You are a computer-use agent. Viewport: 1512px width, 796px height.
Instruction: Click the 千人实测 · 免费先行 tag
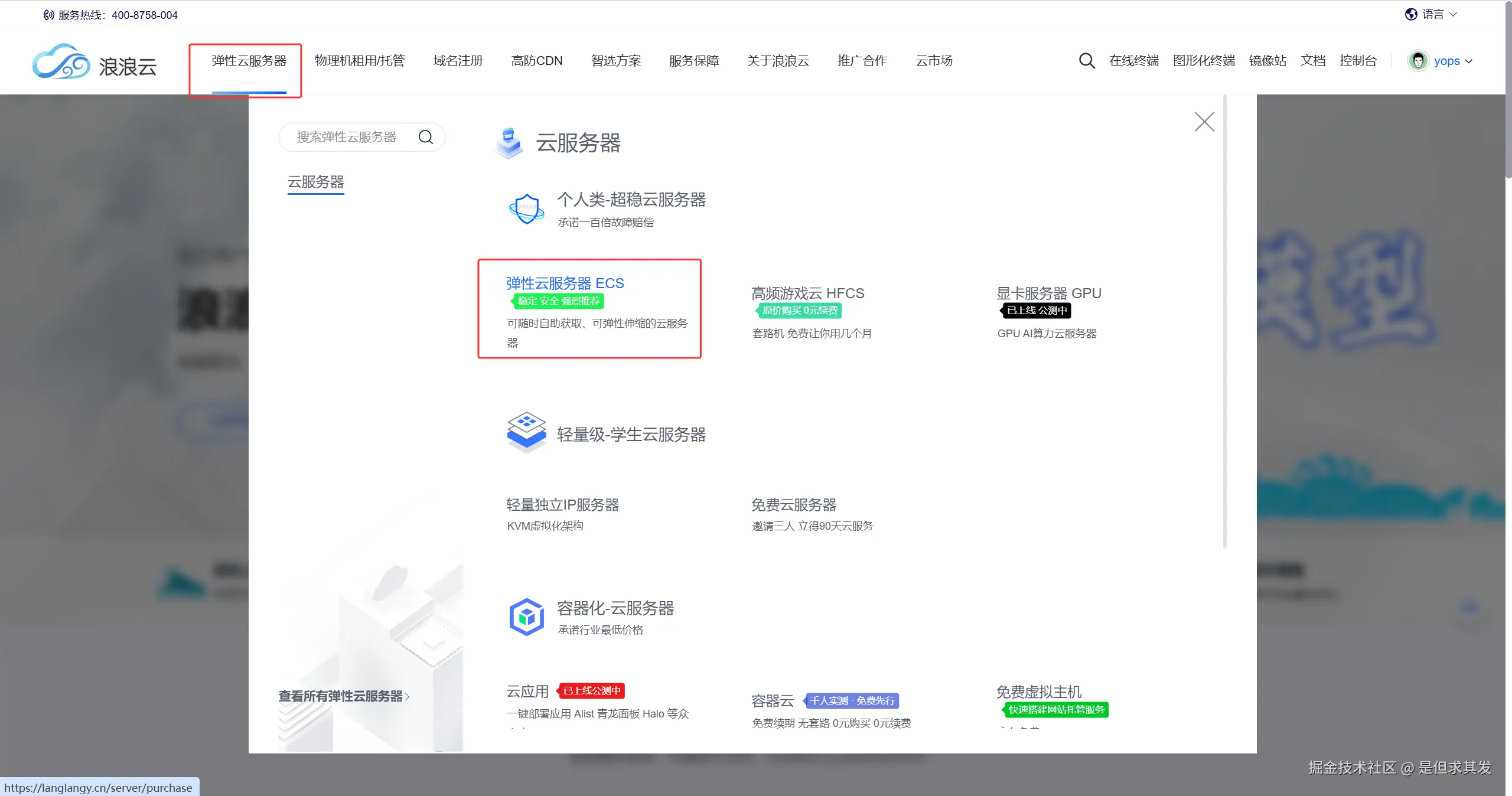(x=851, y=701)
